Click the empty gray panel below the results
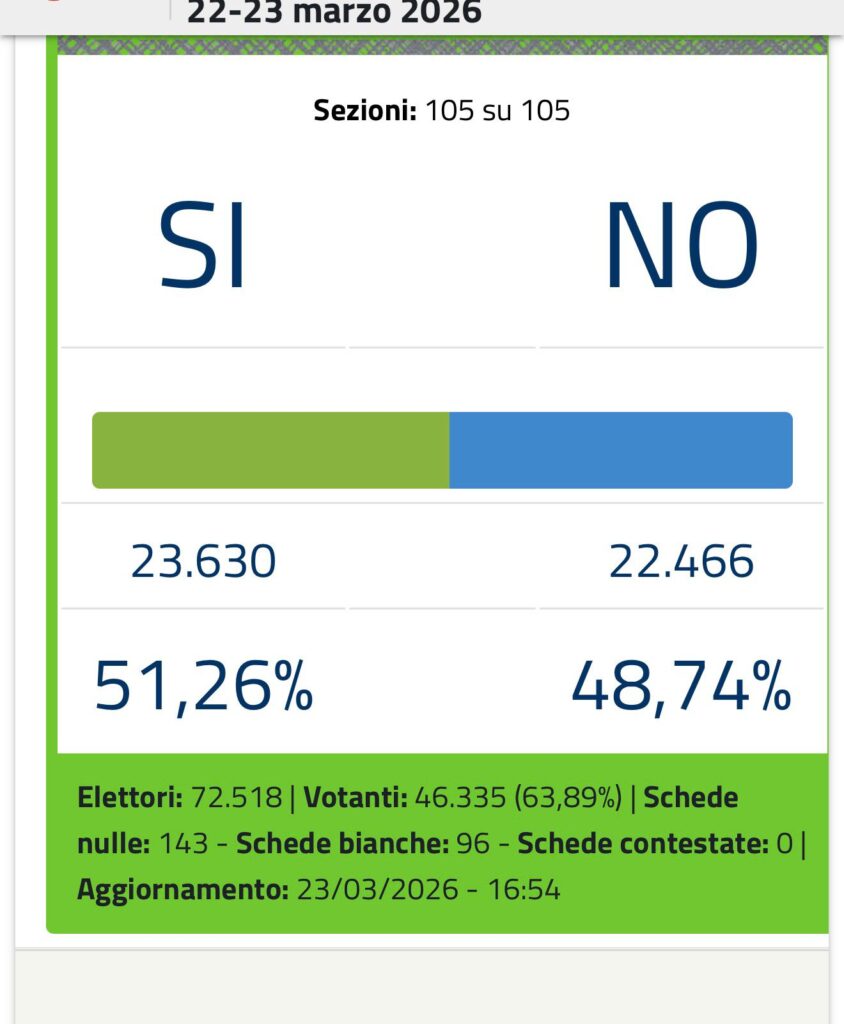Image resolution: width=844 pixels, height=1024 pixels. [x=422, y=988]
